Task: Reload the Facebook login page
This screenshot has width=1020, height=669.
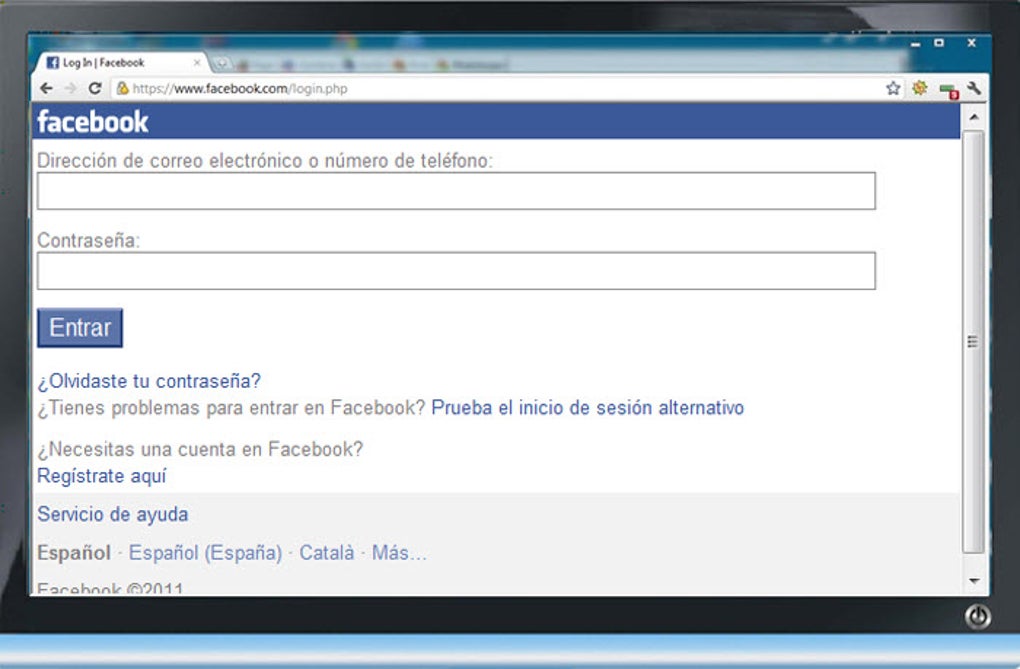Action: [x=95, y=88]
